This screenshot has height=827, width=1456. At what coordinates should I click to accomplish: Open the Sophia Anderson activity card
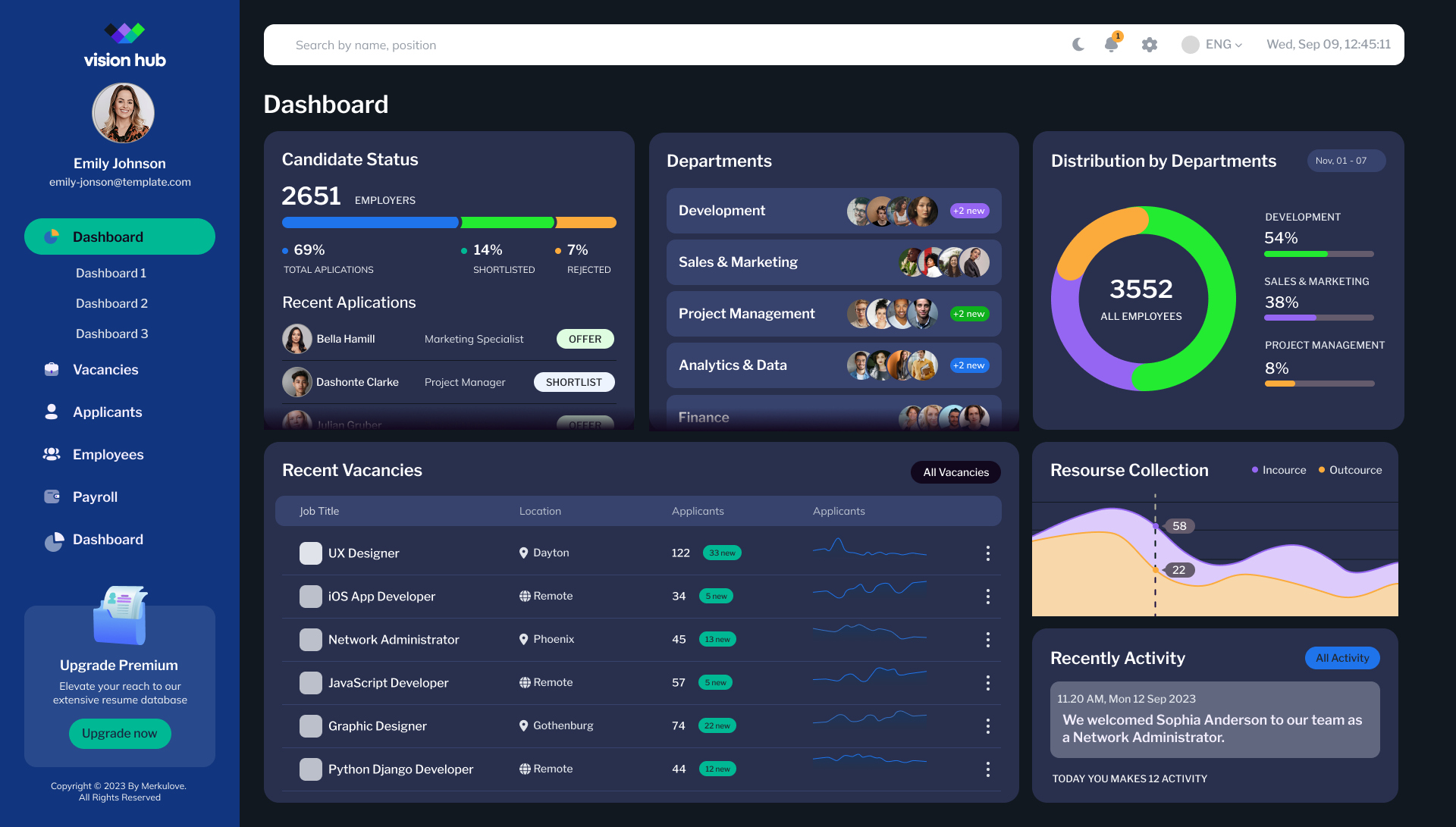[x=1215, y=719]
